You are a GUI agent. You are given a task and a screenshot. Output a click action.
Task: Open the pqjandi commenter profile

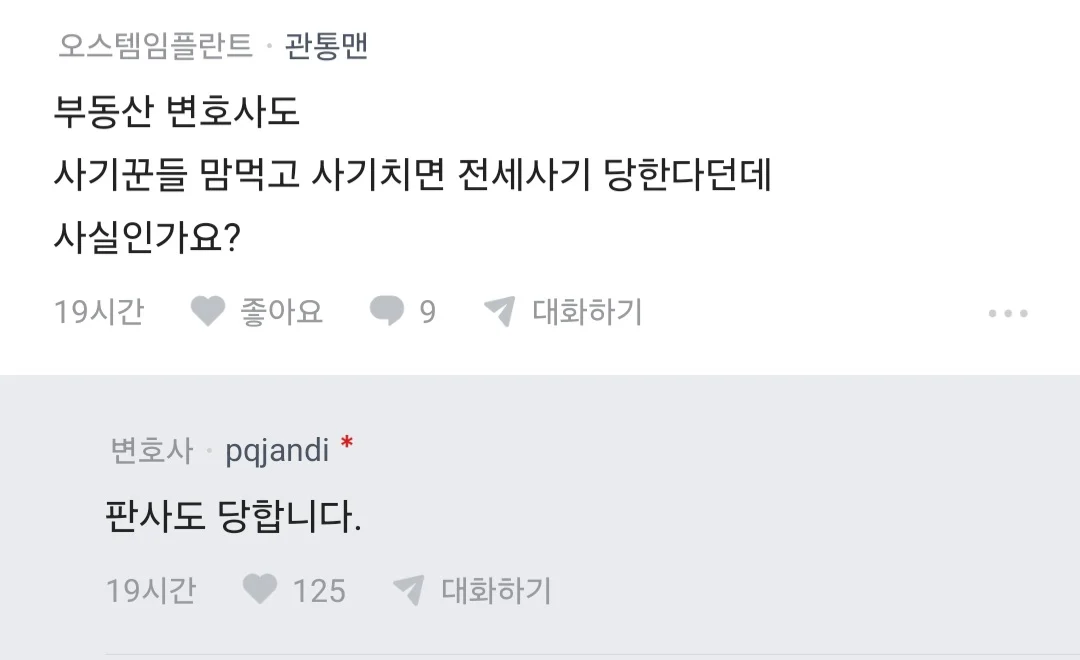pyautogui.click(x=277, y=451)
